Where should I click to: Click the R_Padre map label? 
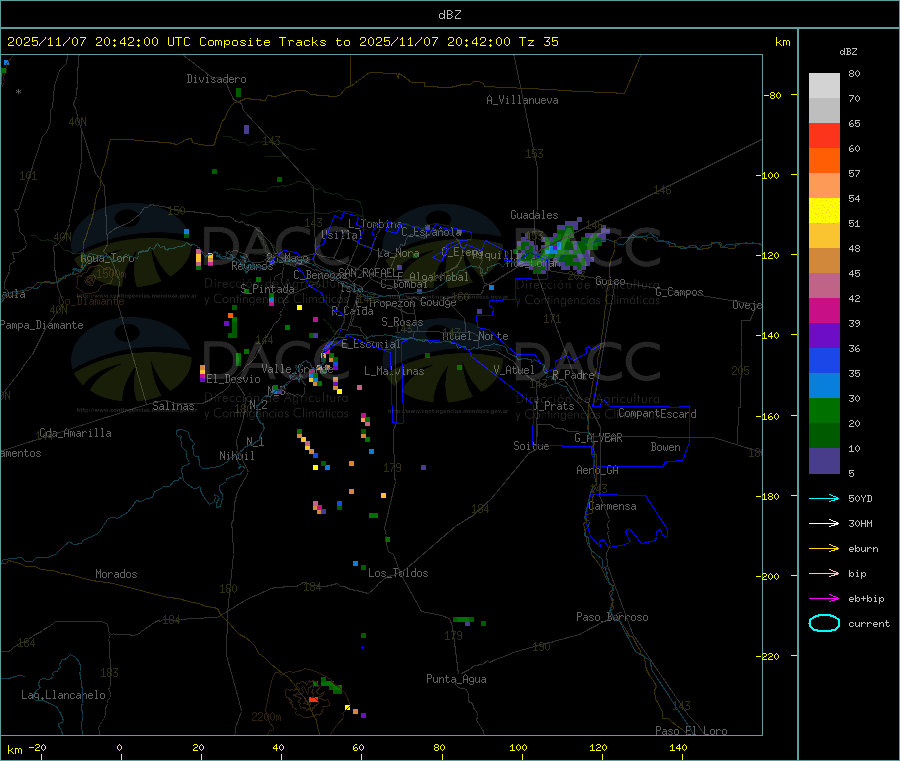573,375
